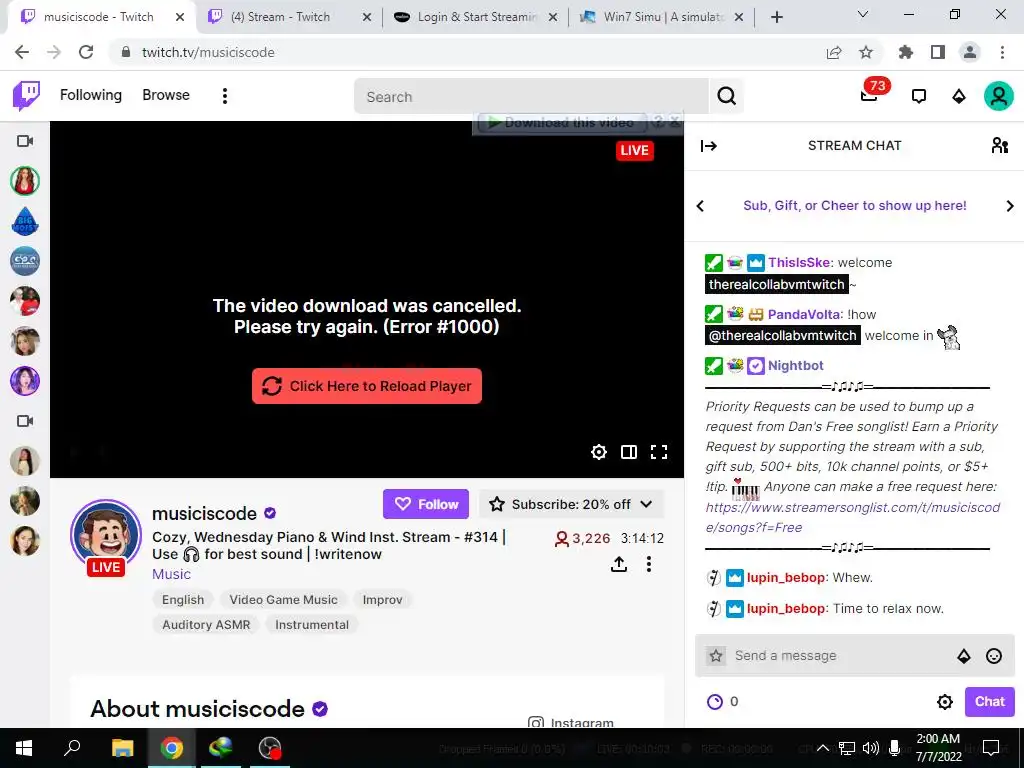Open the Big Moist channel avatar in sidebar
Image resolution: width=1024 pixels, height=768 pixels.
click(x=25, y=221)
